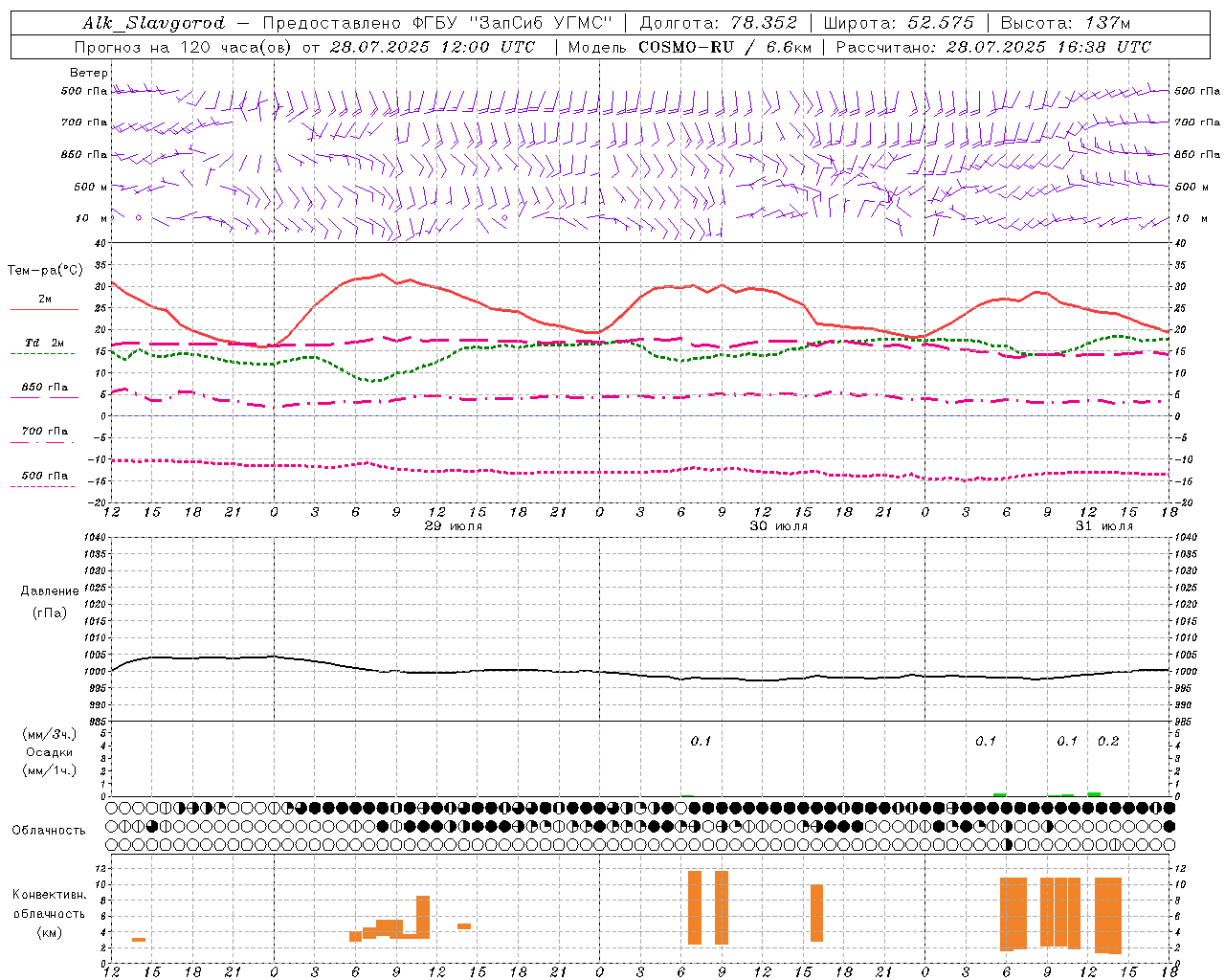Click the 'Облачность' cloudiness label
Viewport: 1225px width, 980px height.
click(x=49, y=830)
